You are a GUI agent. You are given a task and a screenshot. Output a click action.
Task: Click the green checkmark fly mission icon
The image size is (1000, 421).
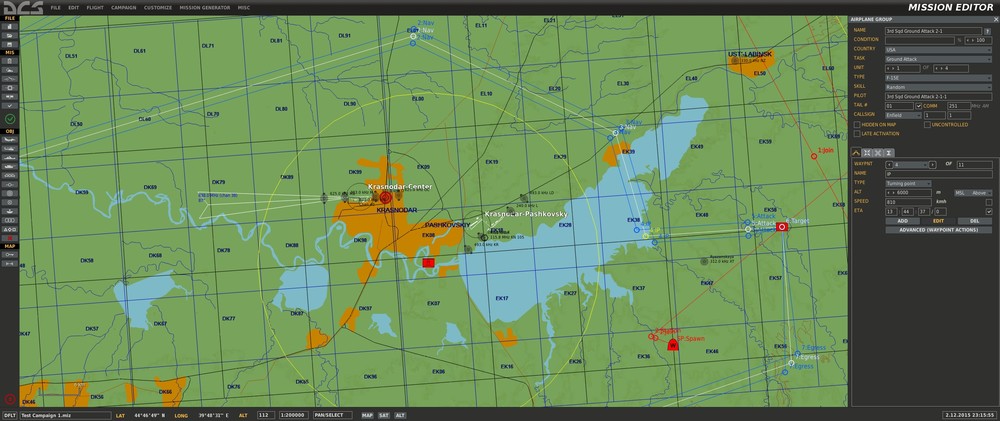pyautogui.click(x=10, y=119)
